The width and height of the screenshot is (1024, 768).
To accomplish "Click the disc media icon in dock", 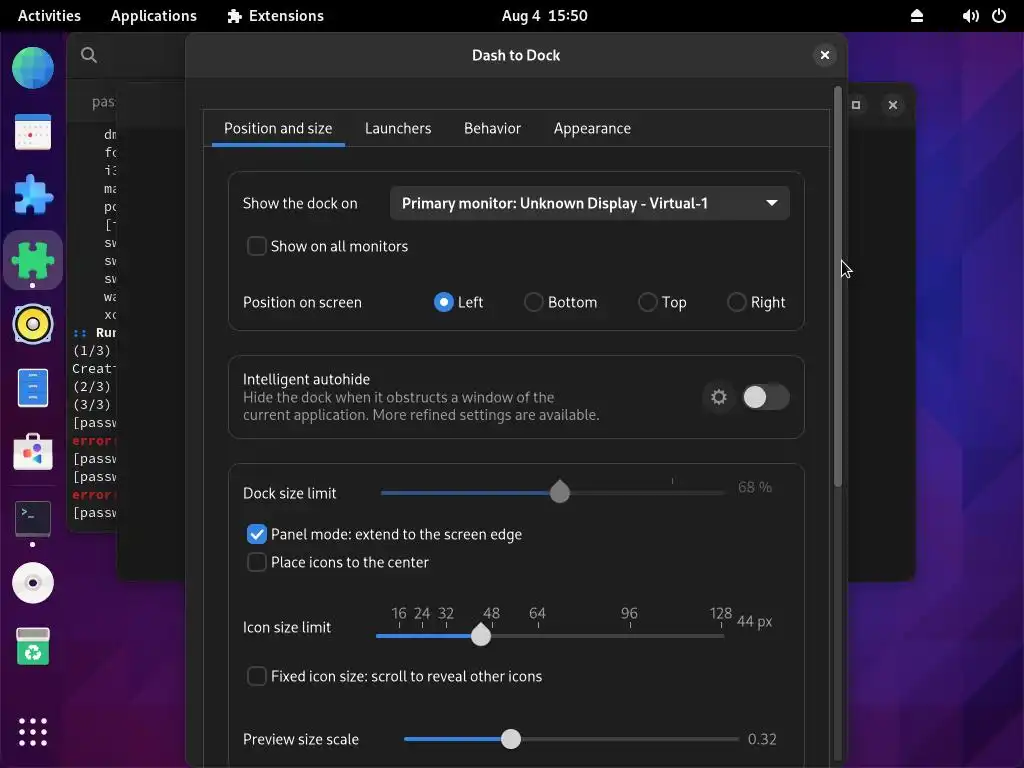I will pyautogui.click(x=33, y=583).
